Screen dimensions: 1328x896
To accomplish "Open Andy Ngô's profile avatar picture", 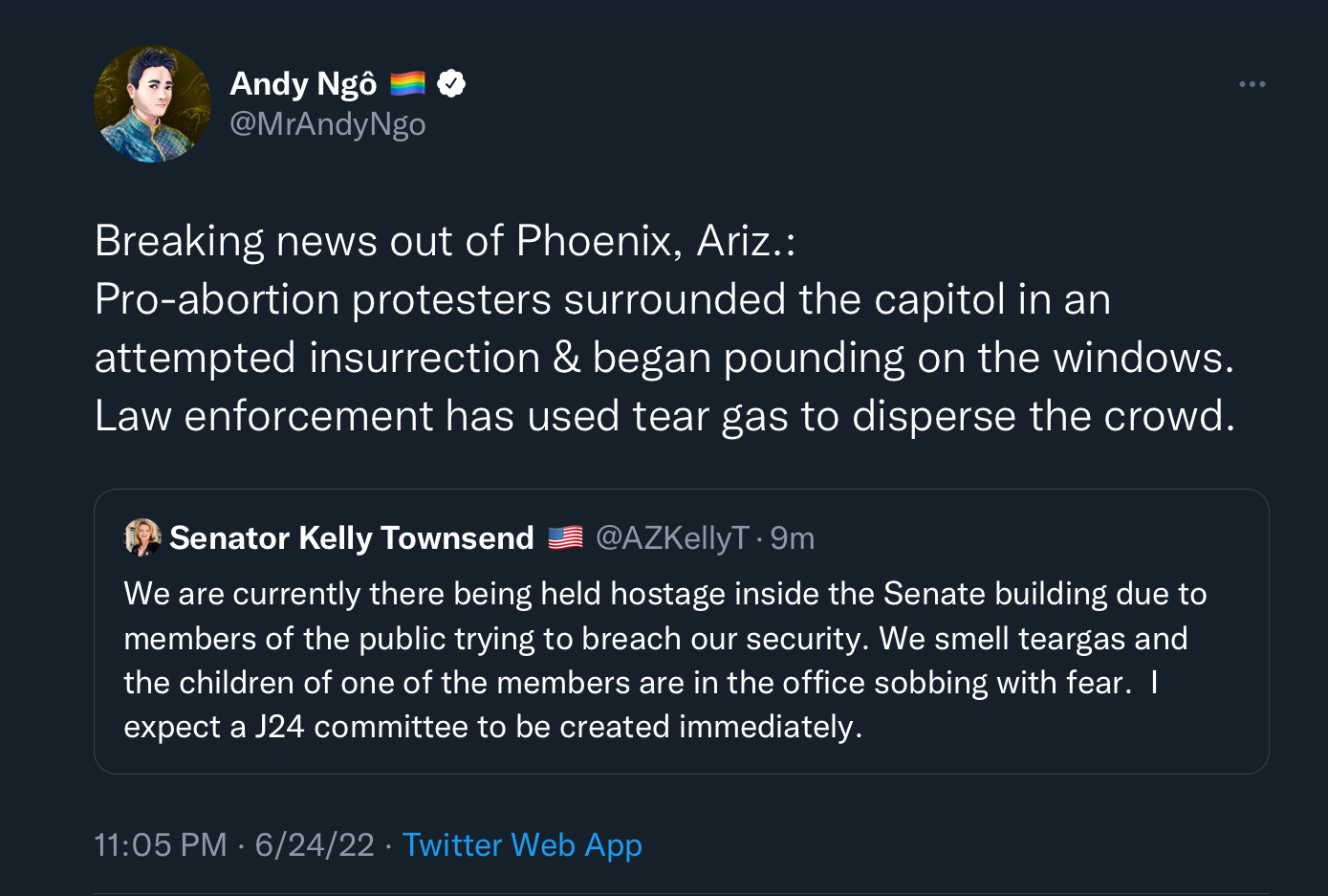I will point(152,104).
